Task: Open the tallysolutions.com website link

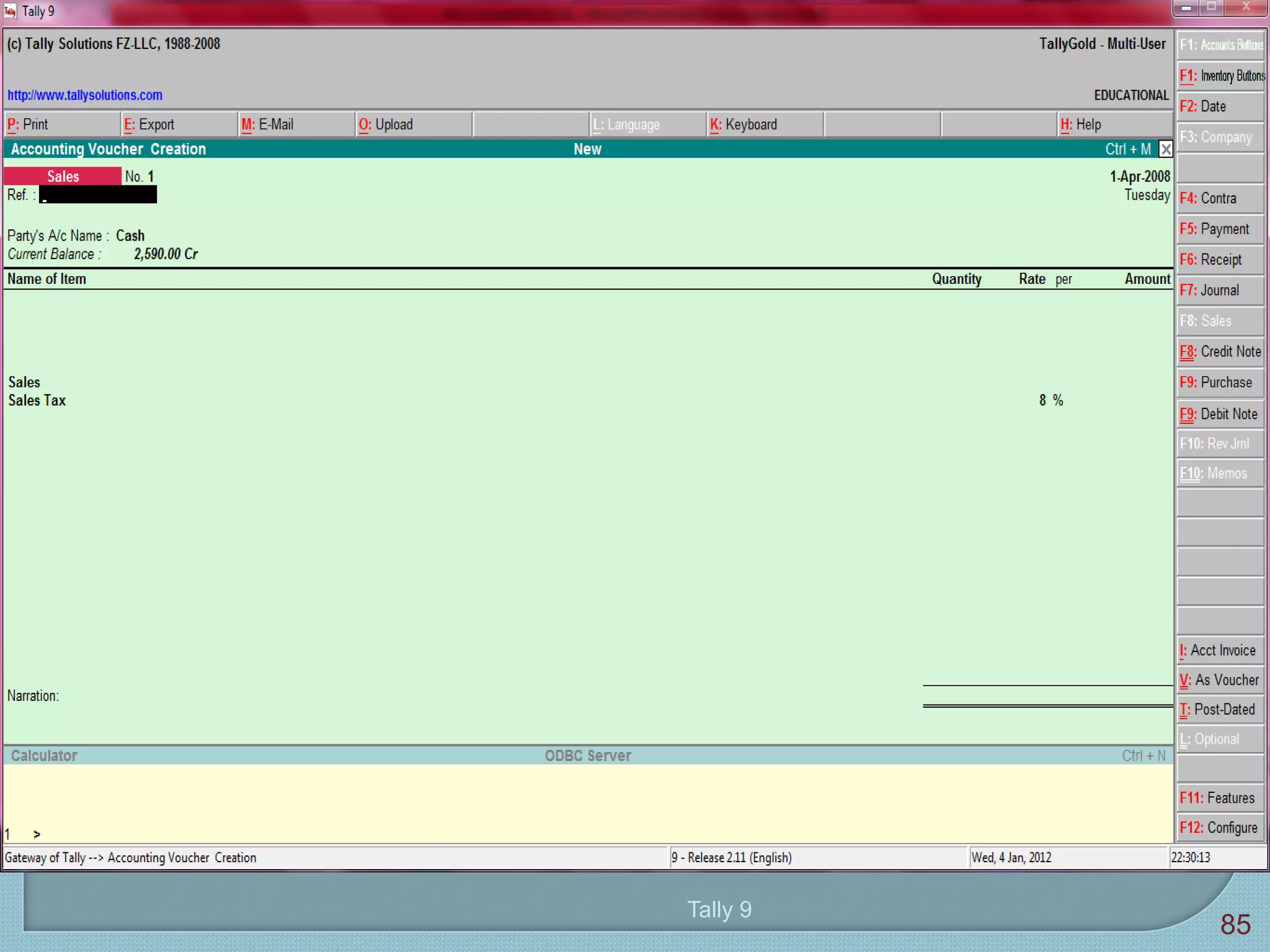Action: [x=85, y=95]
